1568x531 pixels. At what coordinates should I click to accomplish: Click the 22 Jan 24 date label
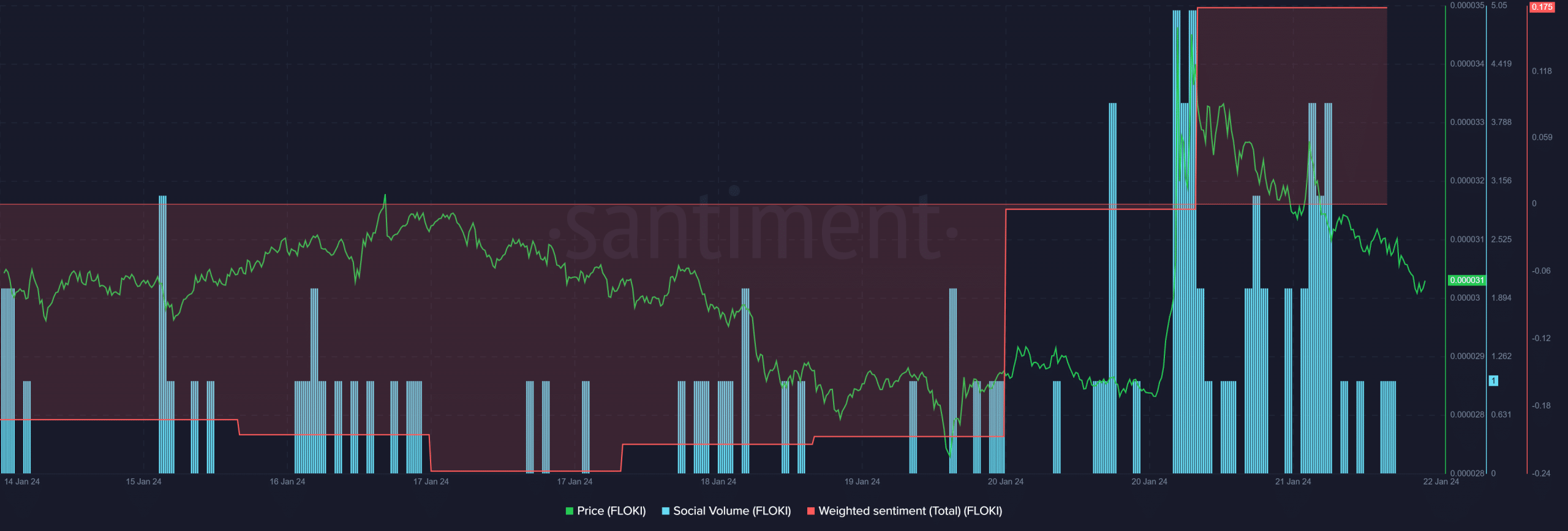(1441, 481)
